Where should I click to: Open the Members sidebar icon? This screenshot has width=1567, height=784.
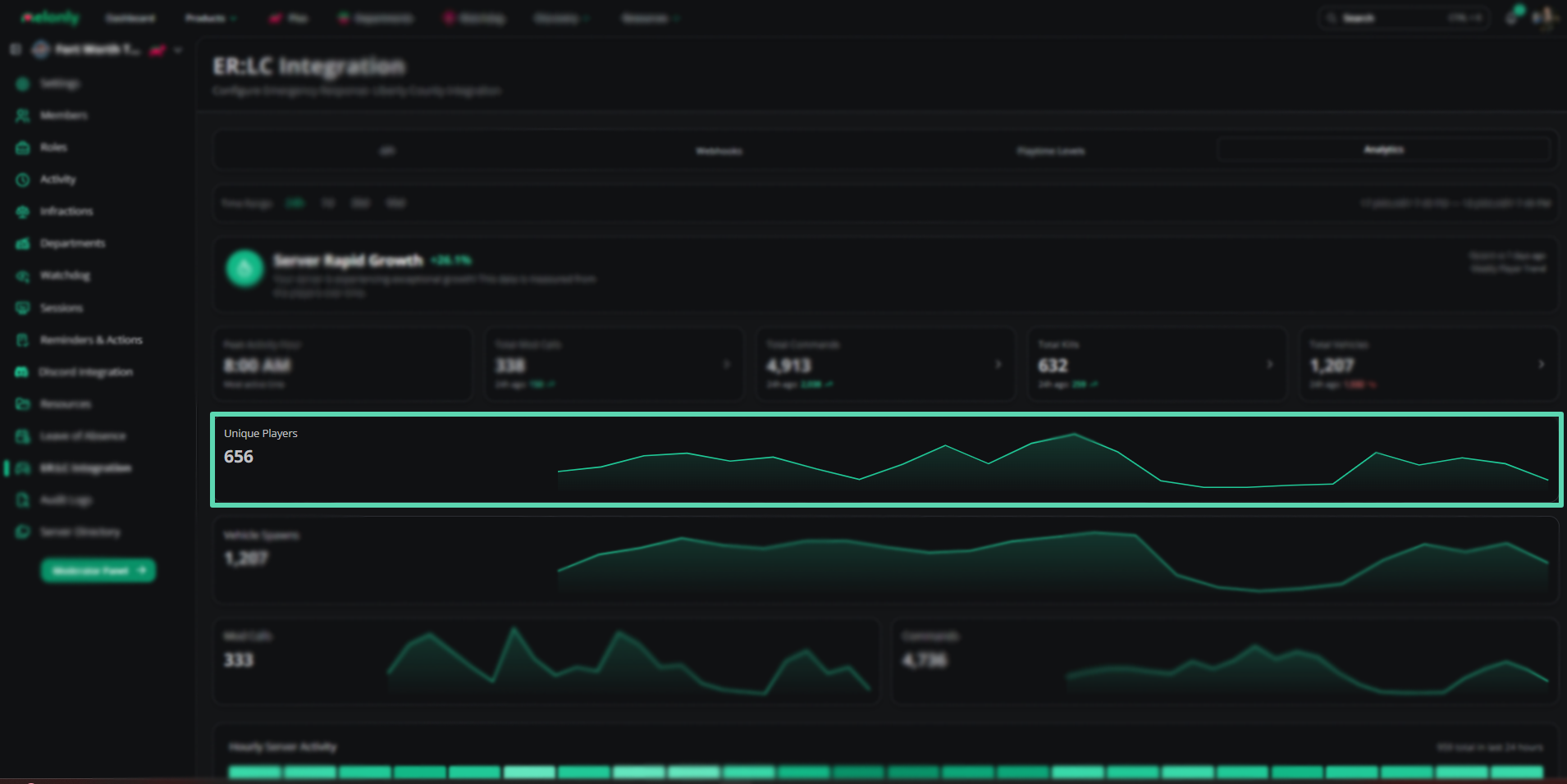click(x=23, y=116)
